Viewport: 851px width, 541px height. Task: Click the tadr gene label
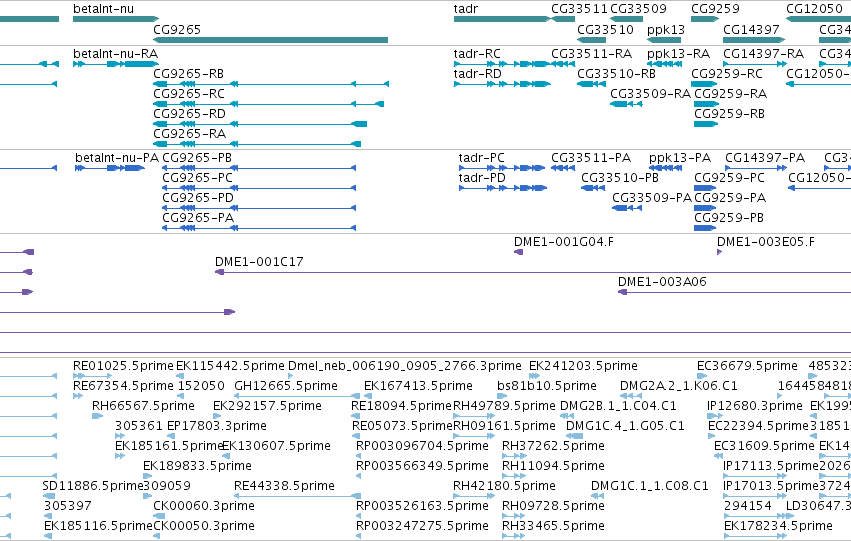point(466,9)
